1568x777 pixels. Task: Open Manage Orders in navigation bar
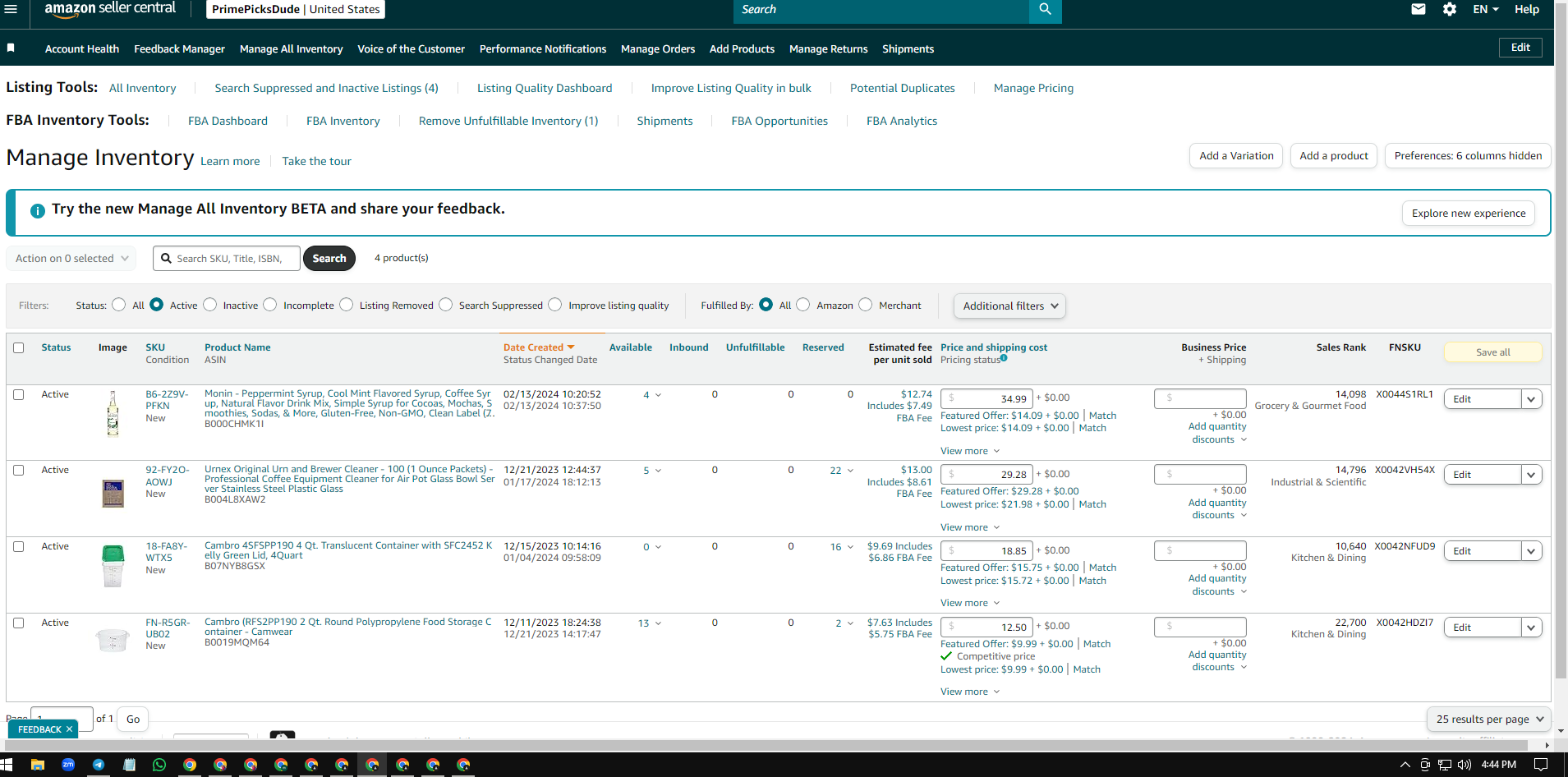click(x=658, y=48)
